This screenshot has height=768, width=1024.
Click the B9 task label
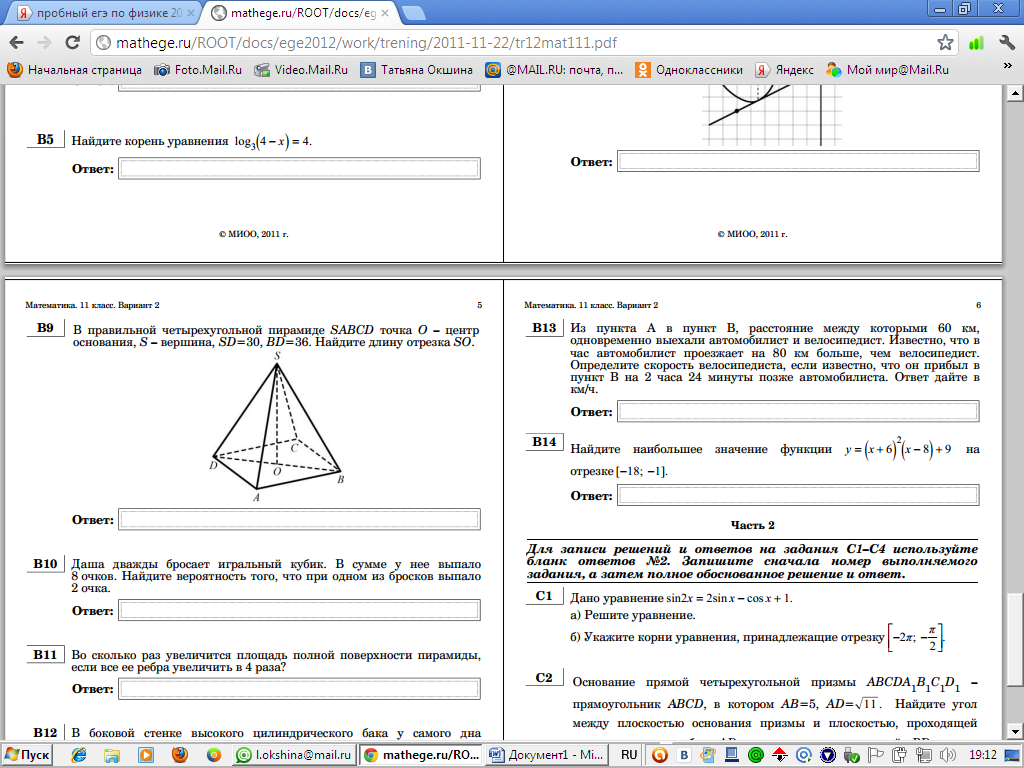point(45,328)
